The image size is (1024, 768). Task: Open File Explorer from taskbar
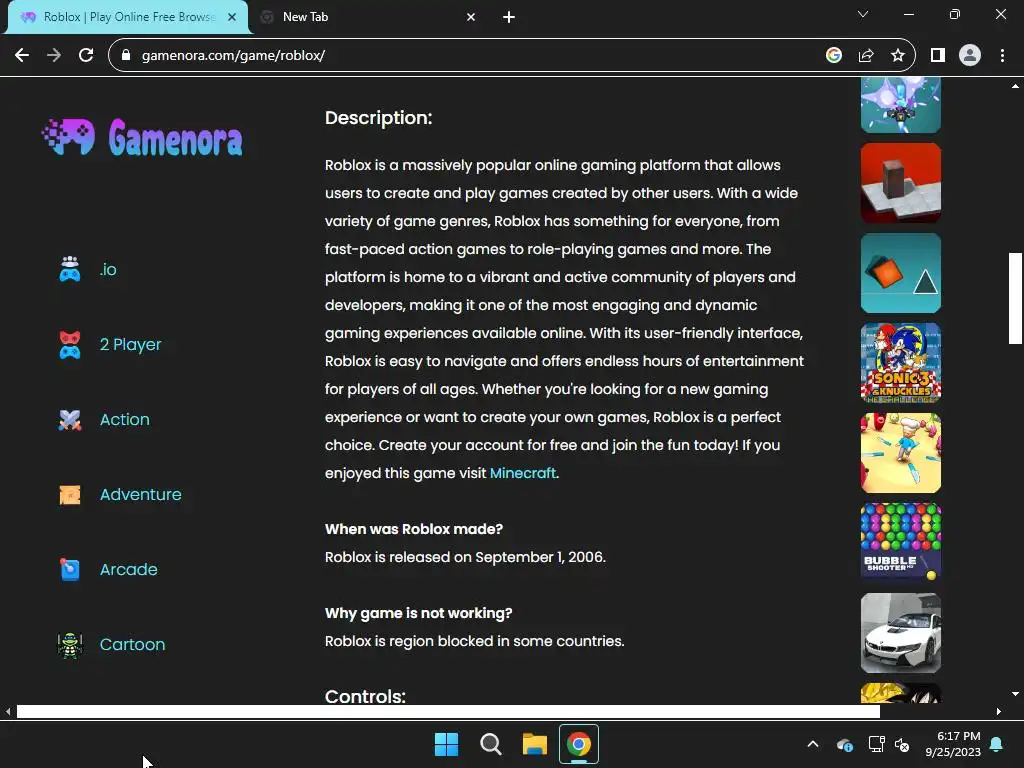(534, 744)
